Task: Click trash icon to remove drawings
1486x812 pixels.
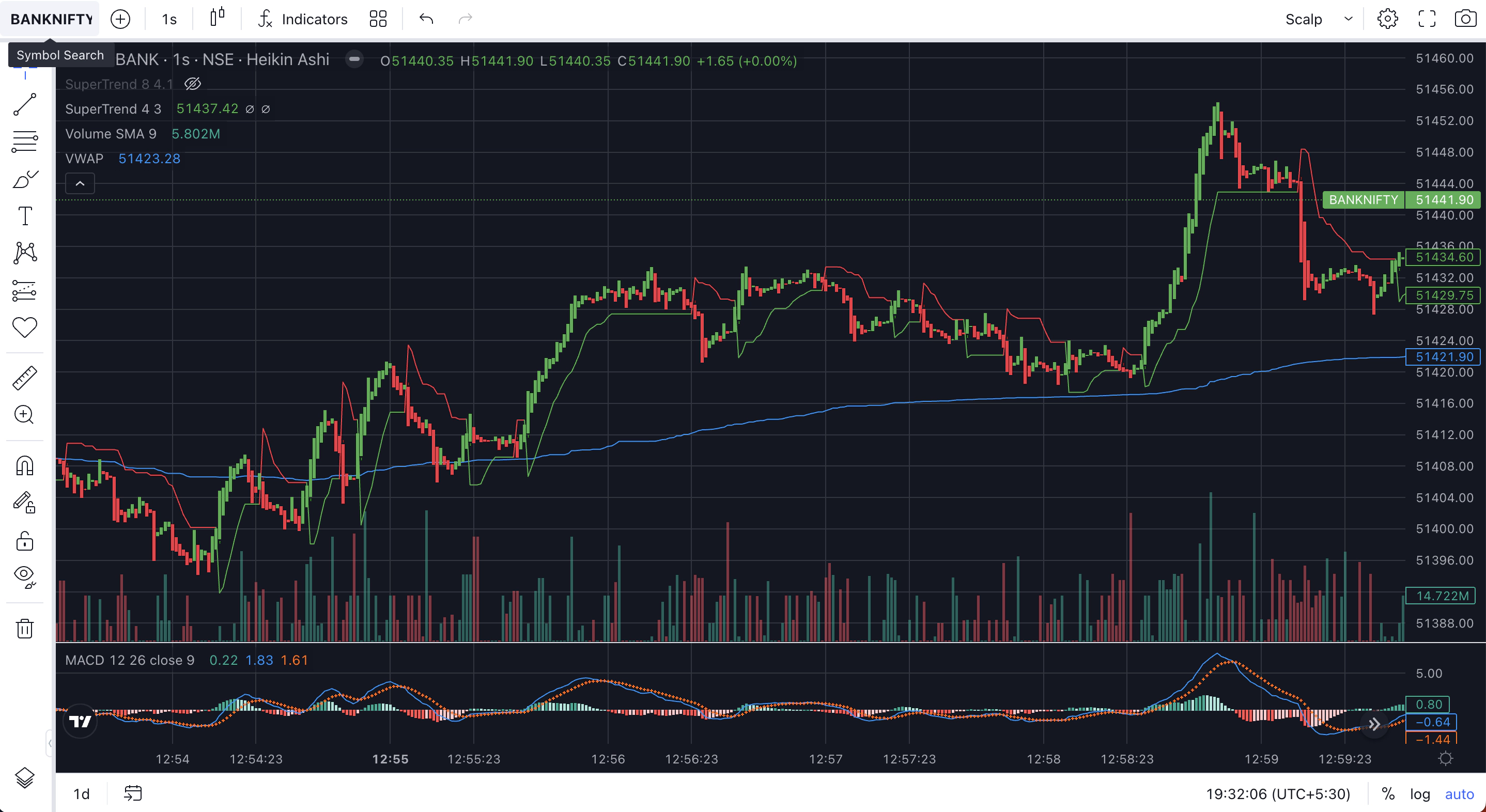Action: [25, 628]
